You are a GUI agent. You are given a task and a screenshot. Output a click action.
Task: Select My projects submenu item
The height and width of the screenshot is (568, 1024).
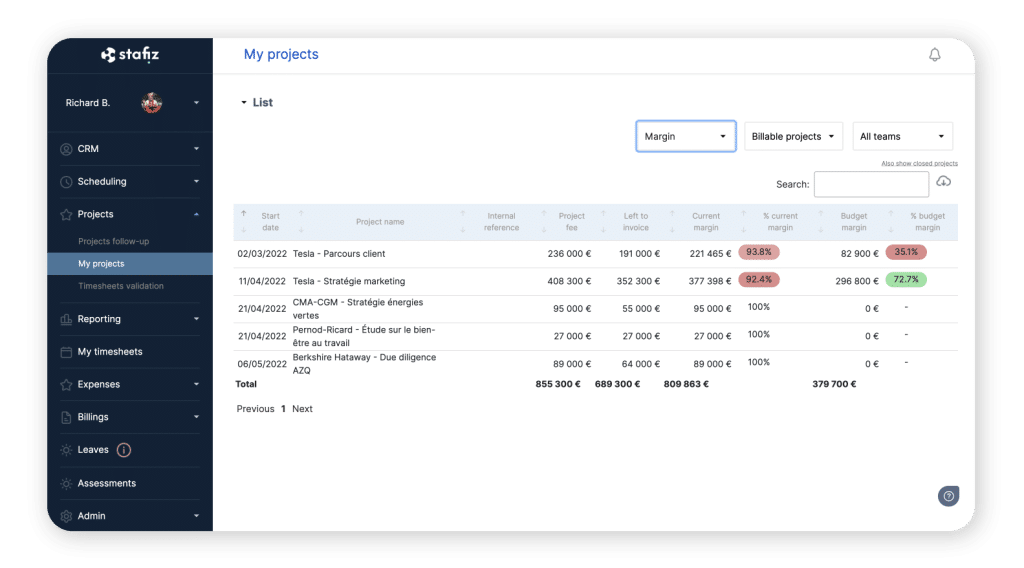(130, 264)
